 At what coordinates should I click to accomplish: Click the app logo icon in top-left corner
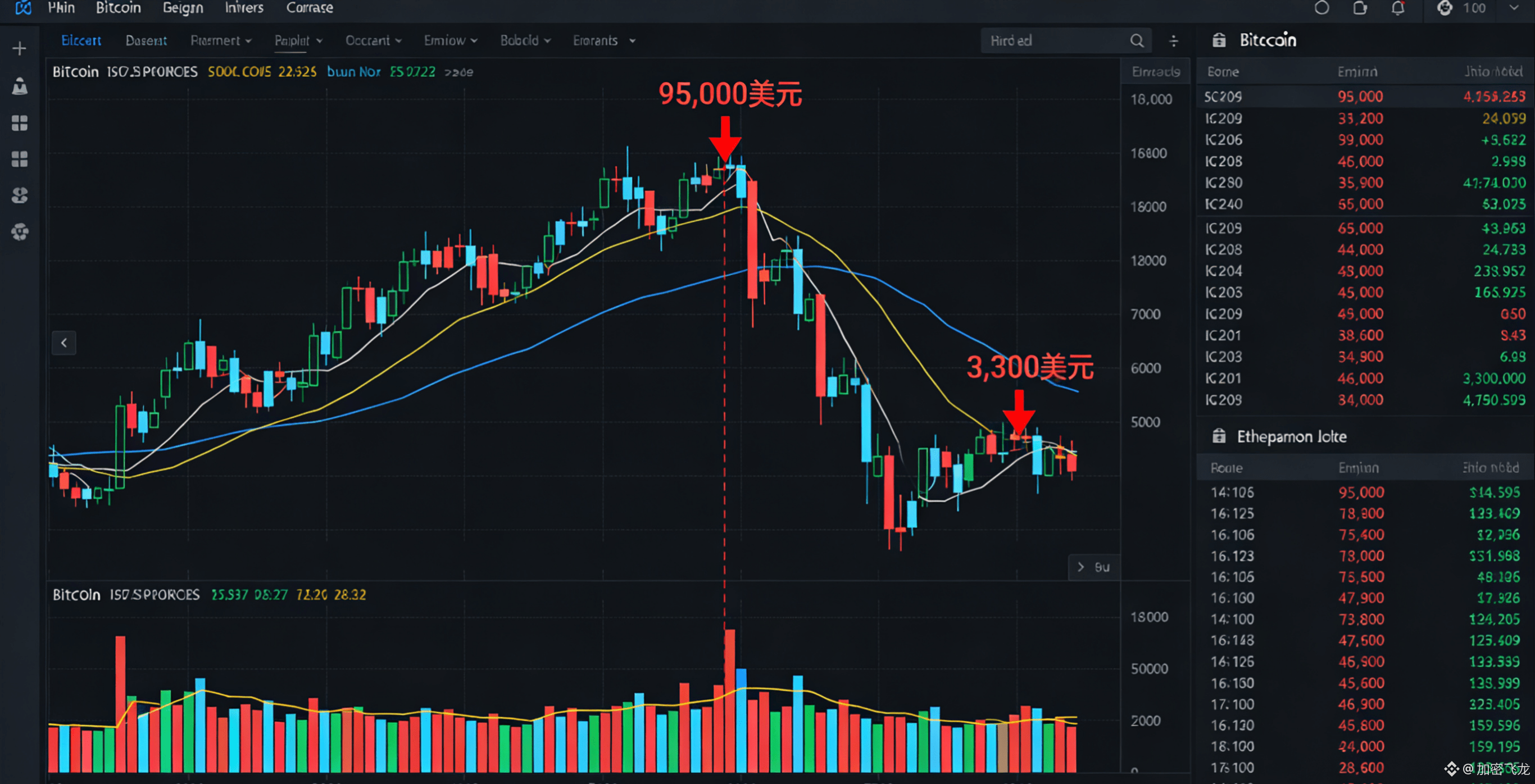(x=22, y=8)
